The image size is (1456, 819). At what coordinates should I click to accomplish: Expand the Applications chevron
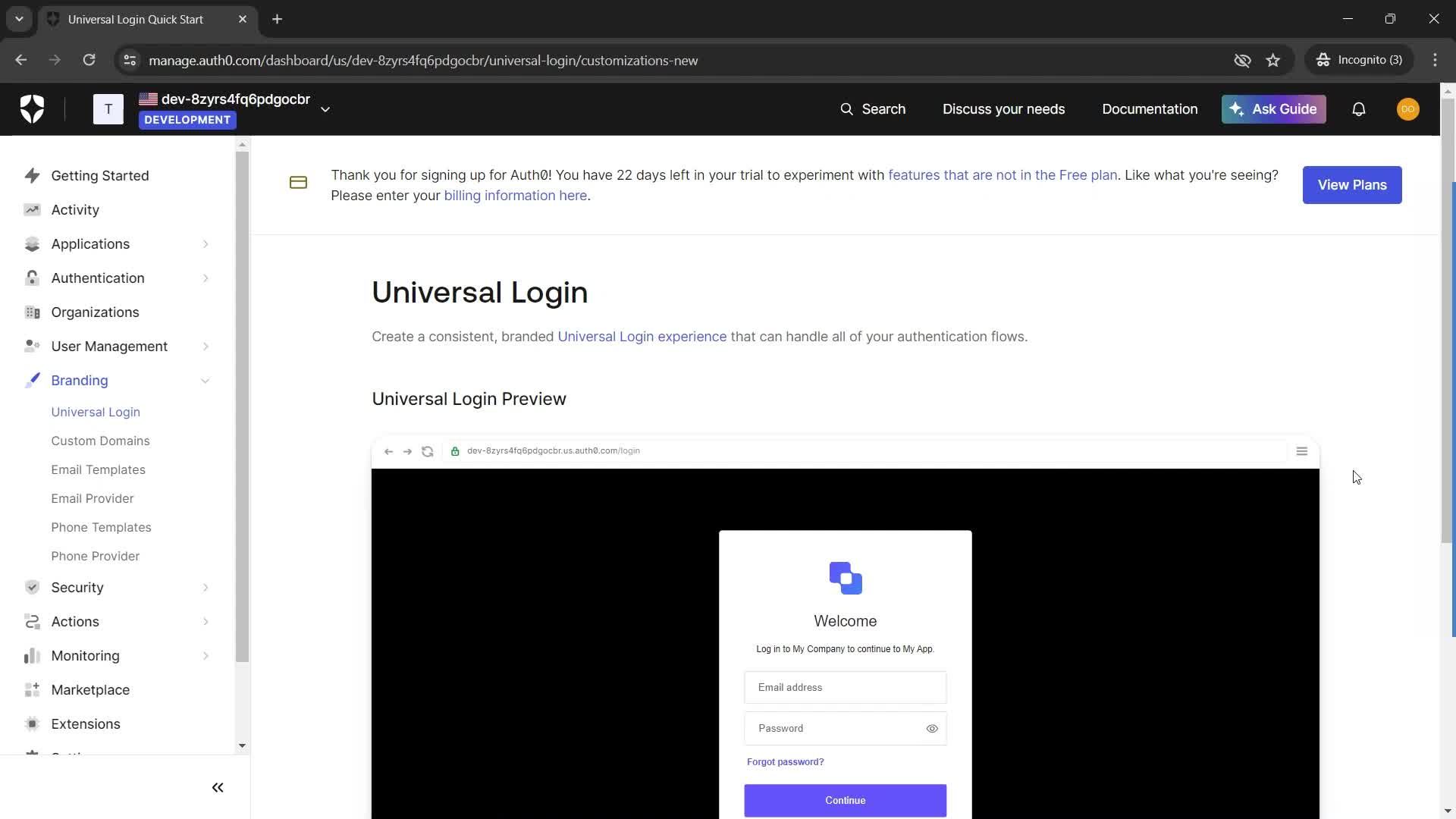pyautogui.click(x=206, y=244)
